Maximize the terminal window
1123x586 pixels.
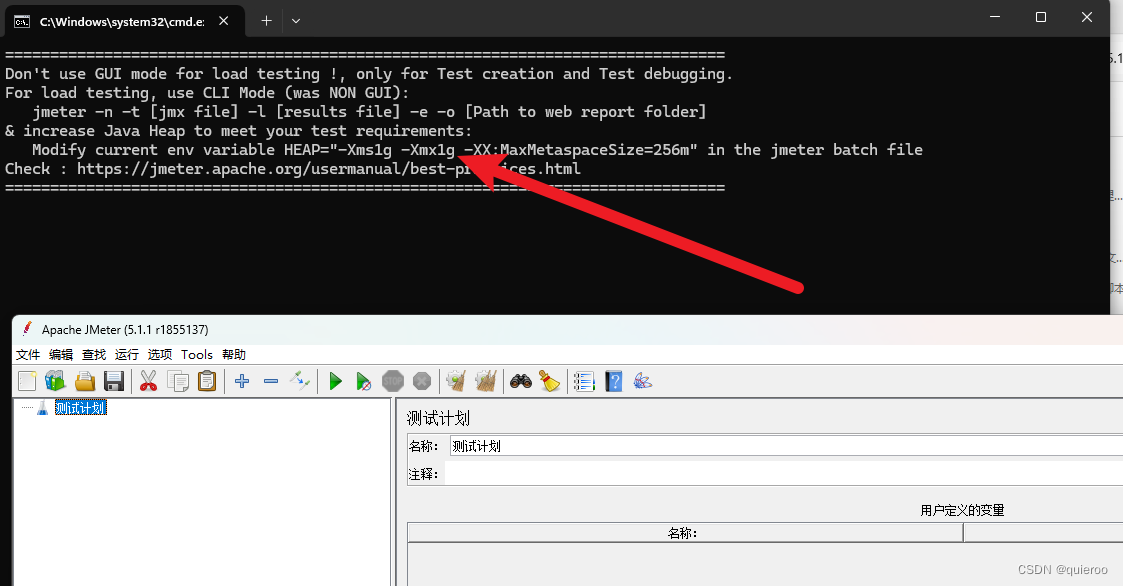[x=1041, y=17]
